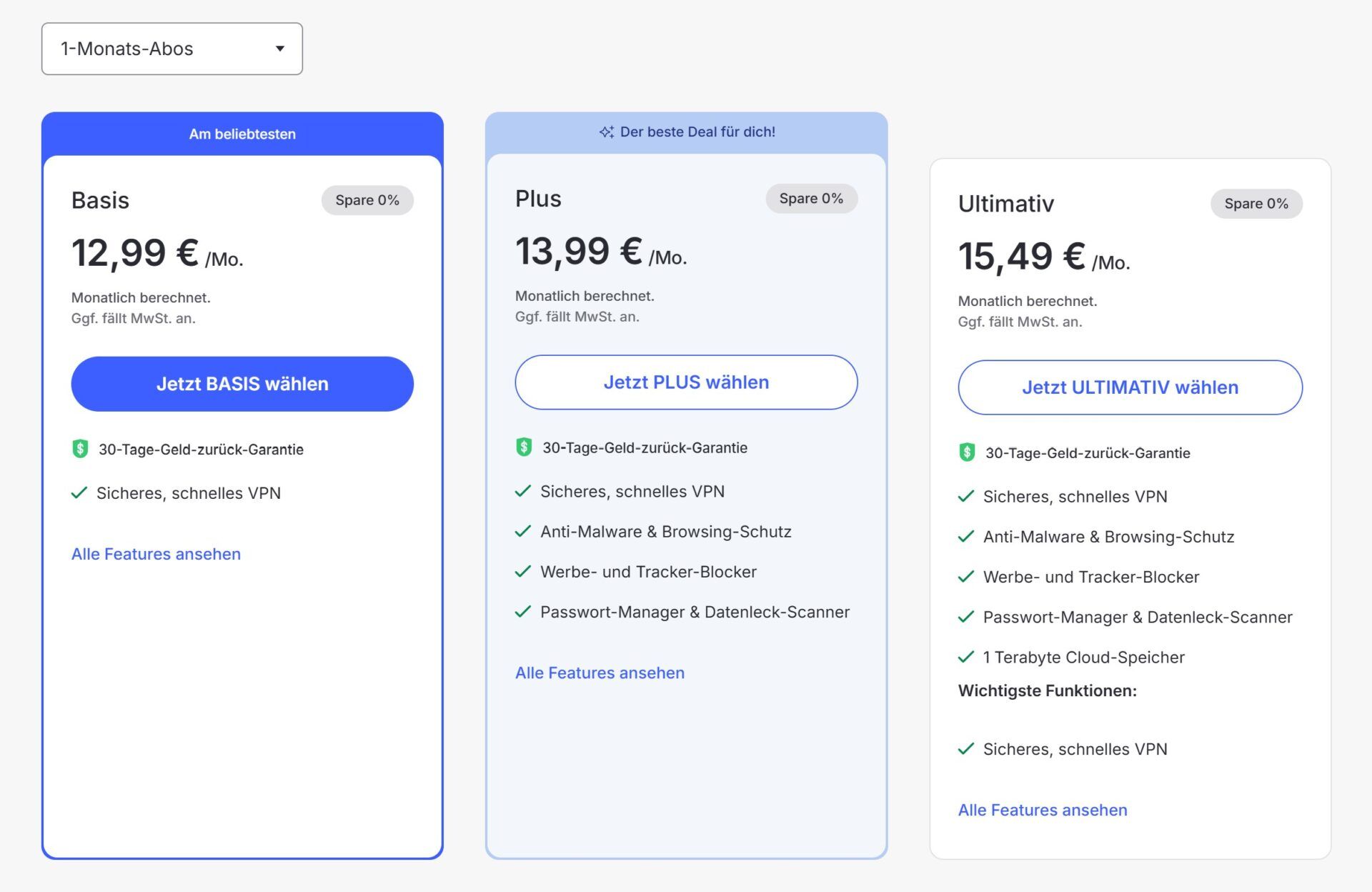Click 1 Terabyte Cloud-Speicher feature text
1372x892 pixels.
(x=1083, y=658)
